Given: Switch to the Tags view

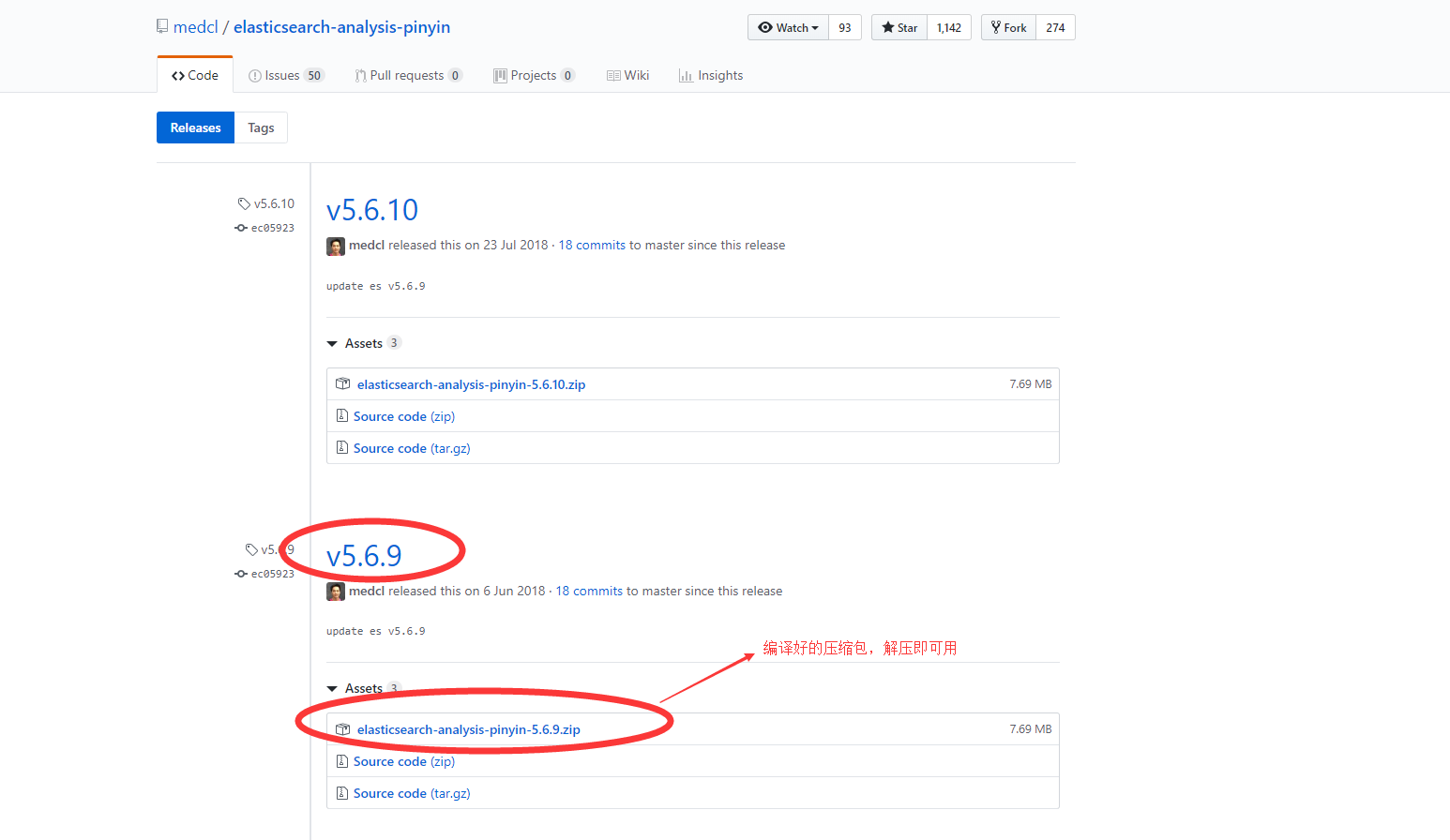Looking at the screenshot, I should point(261,127).
